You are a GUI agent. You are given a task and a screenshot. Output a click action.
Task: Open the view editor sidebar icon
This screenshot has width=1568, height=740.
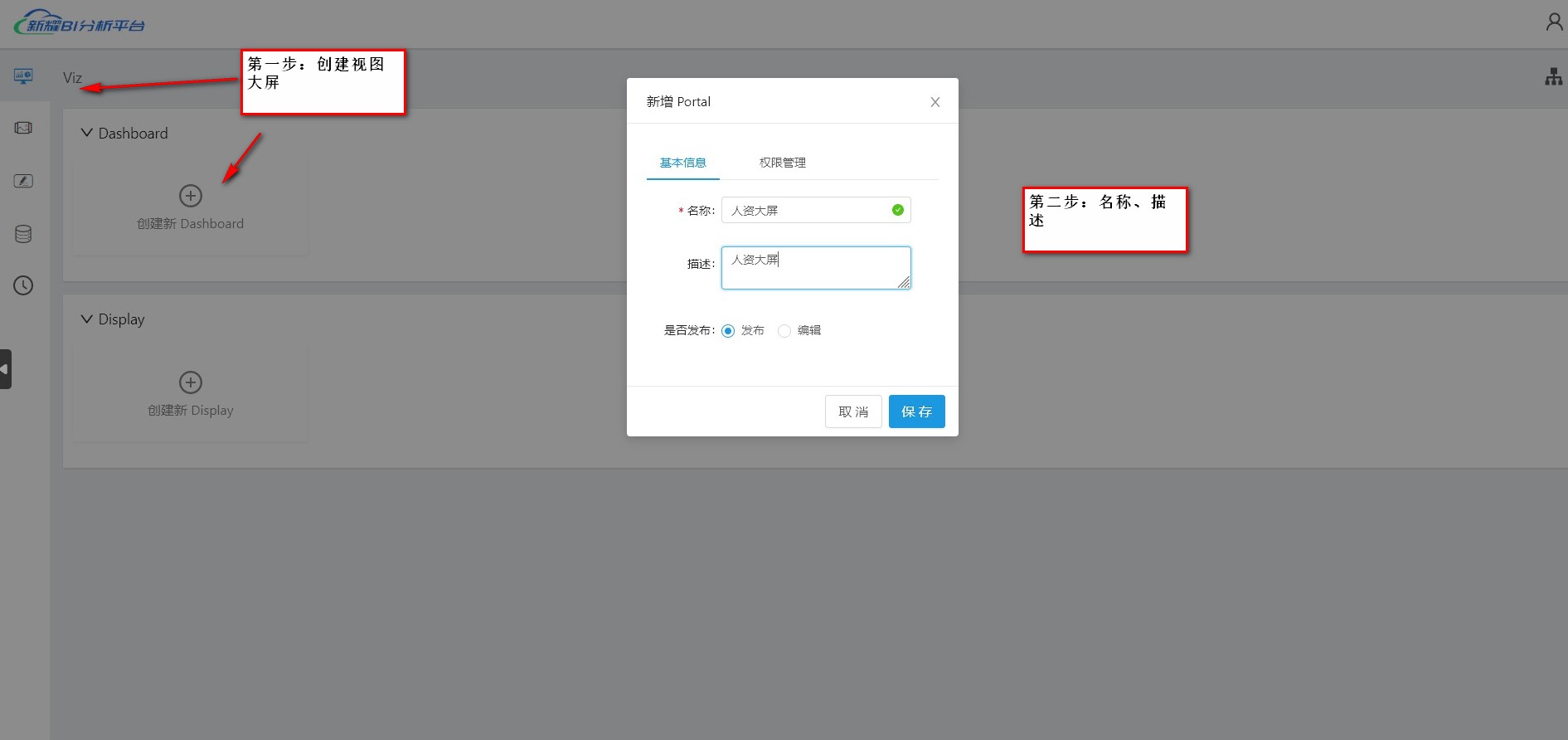click(x=23, y=181)
